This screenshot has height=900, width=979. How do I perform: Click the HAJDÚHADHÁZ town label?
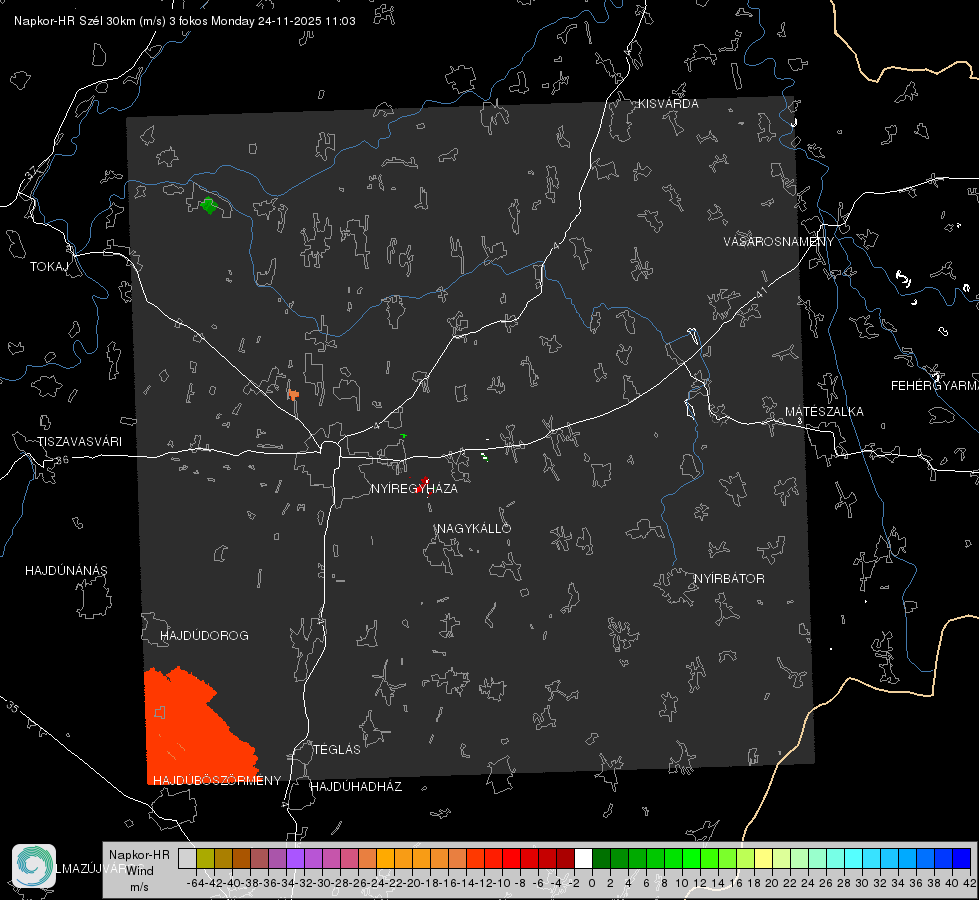click(356, 786)
